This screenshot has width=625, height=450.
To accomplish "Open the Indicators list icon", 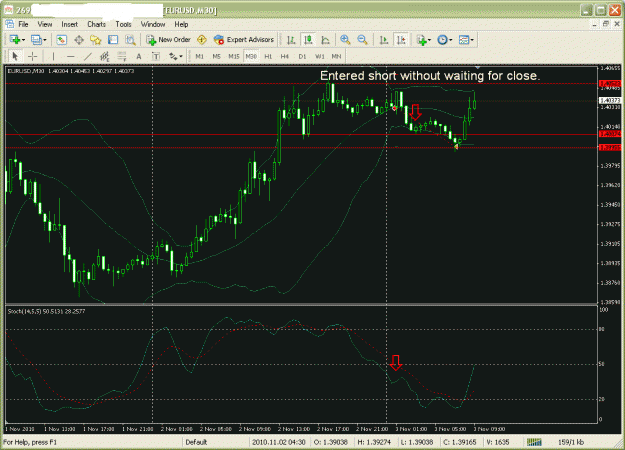I will point(421,39).
